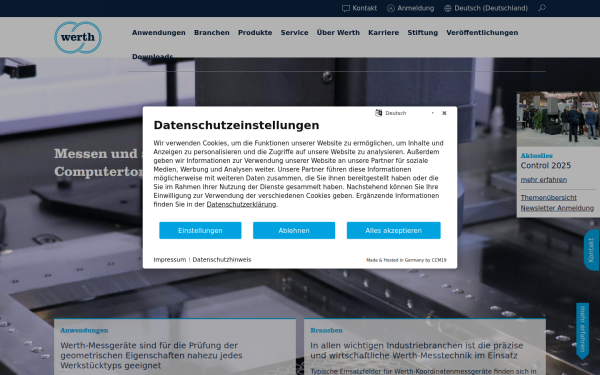Open the Produkte menu

click(255, 33)
